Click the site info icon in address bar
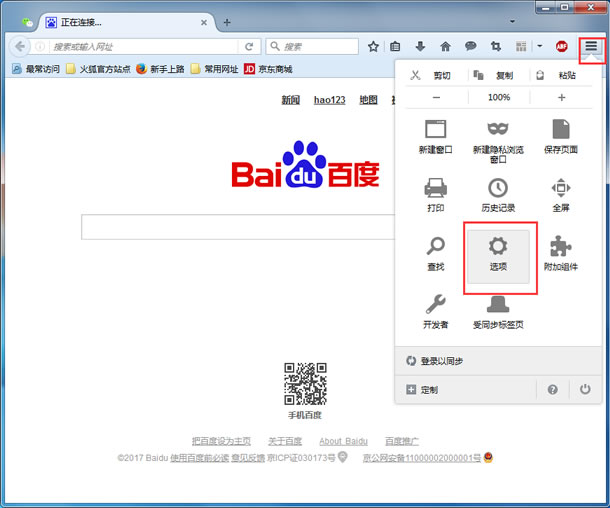 [x=40, y=47]
